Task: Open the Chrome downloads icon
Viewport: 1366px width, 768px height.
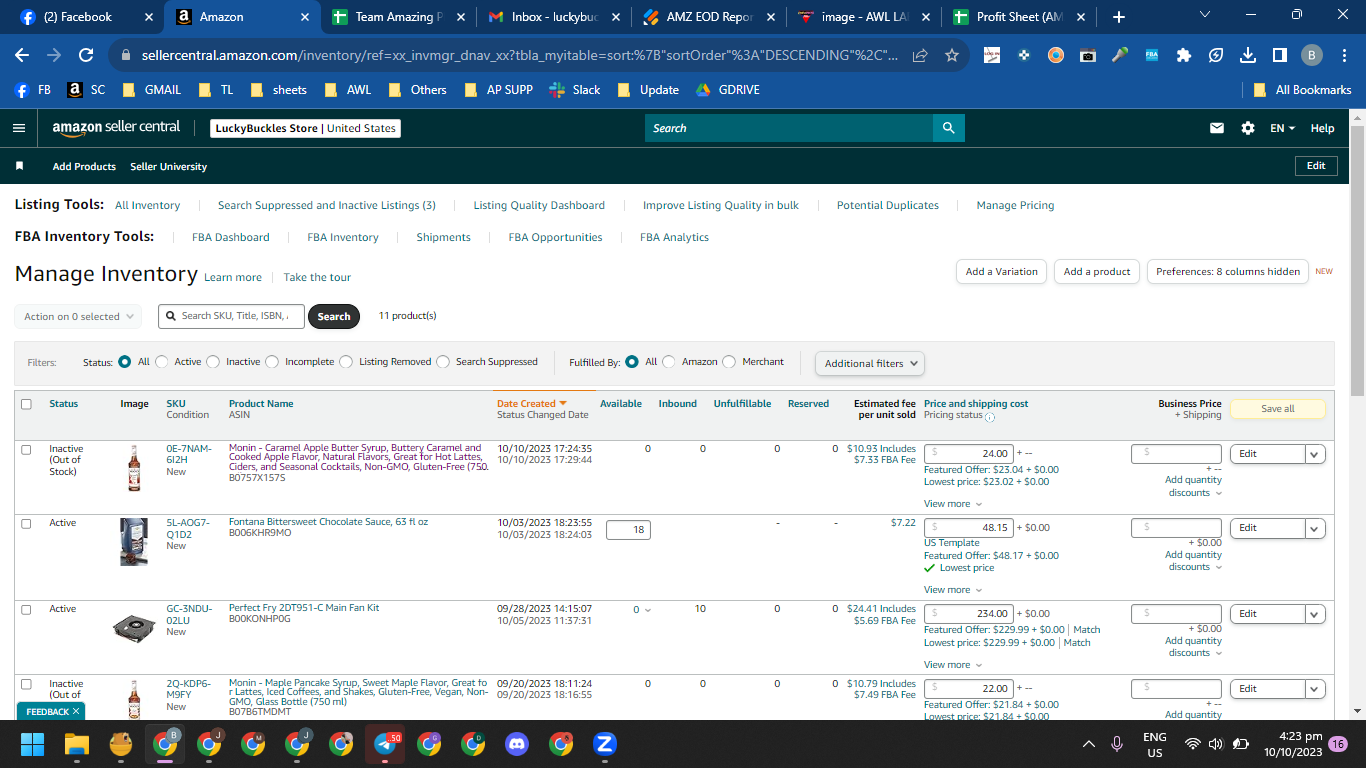Action: coord(1247,55)
